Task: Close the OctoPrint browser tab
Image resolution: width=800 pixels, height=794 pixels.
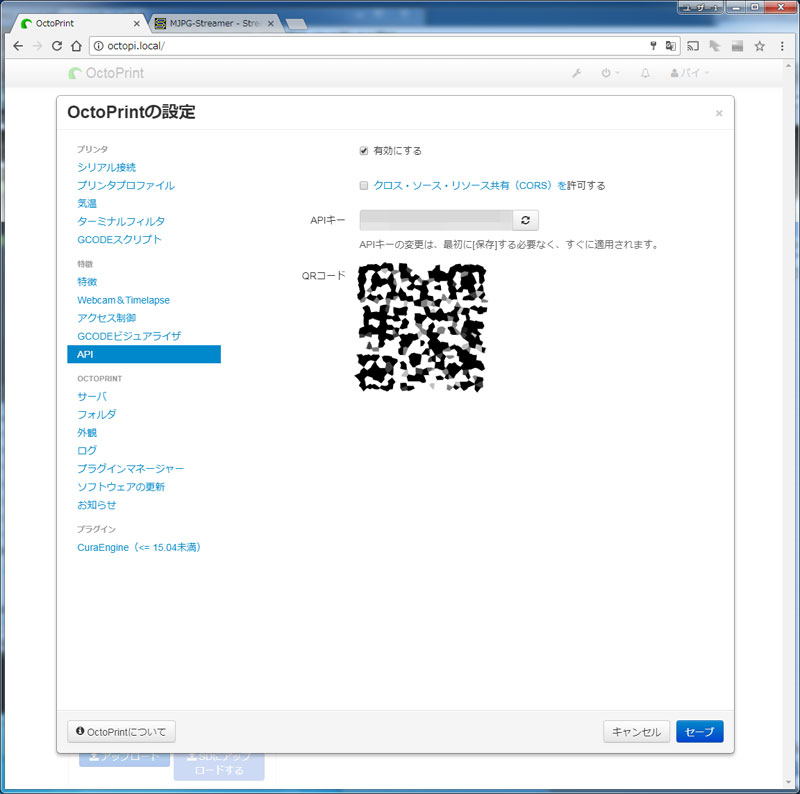Action: (136, 23)
